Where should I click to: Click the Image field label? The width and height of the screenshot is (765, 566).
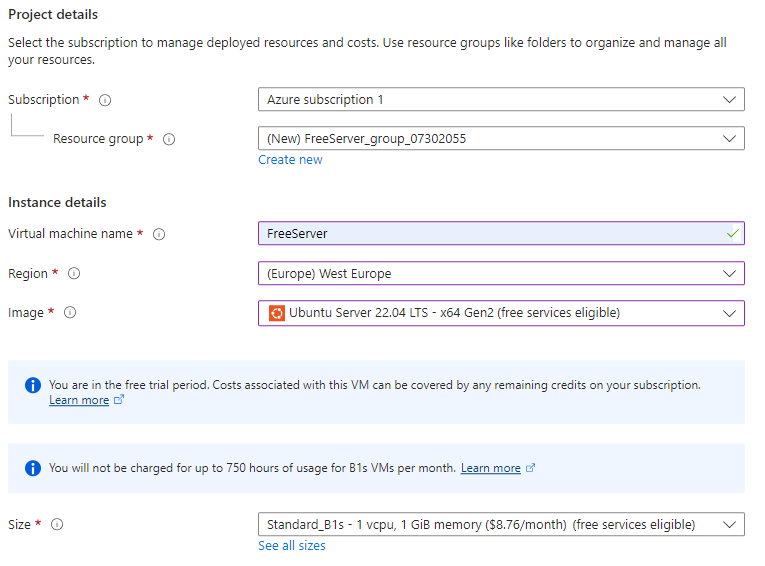coord(26,313)
